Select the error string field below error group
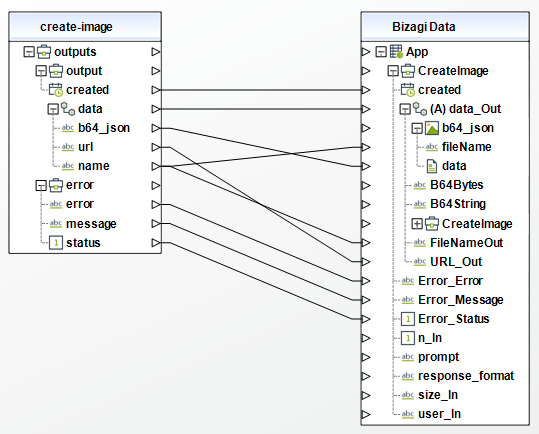The height and width of the screenshot is (434, 539). (80, 204)
